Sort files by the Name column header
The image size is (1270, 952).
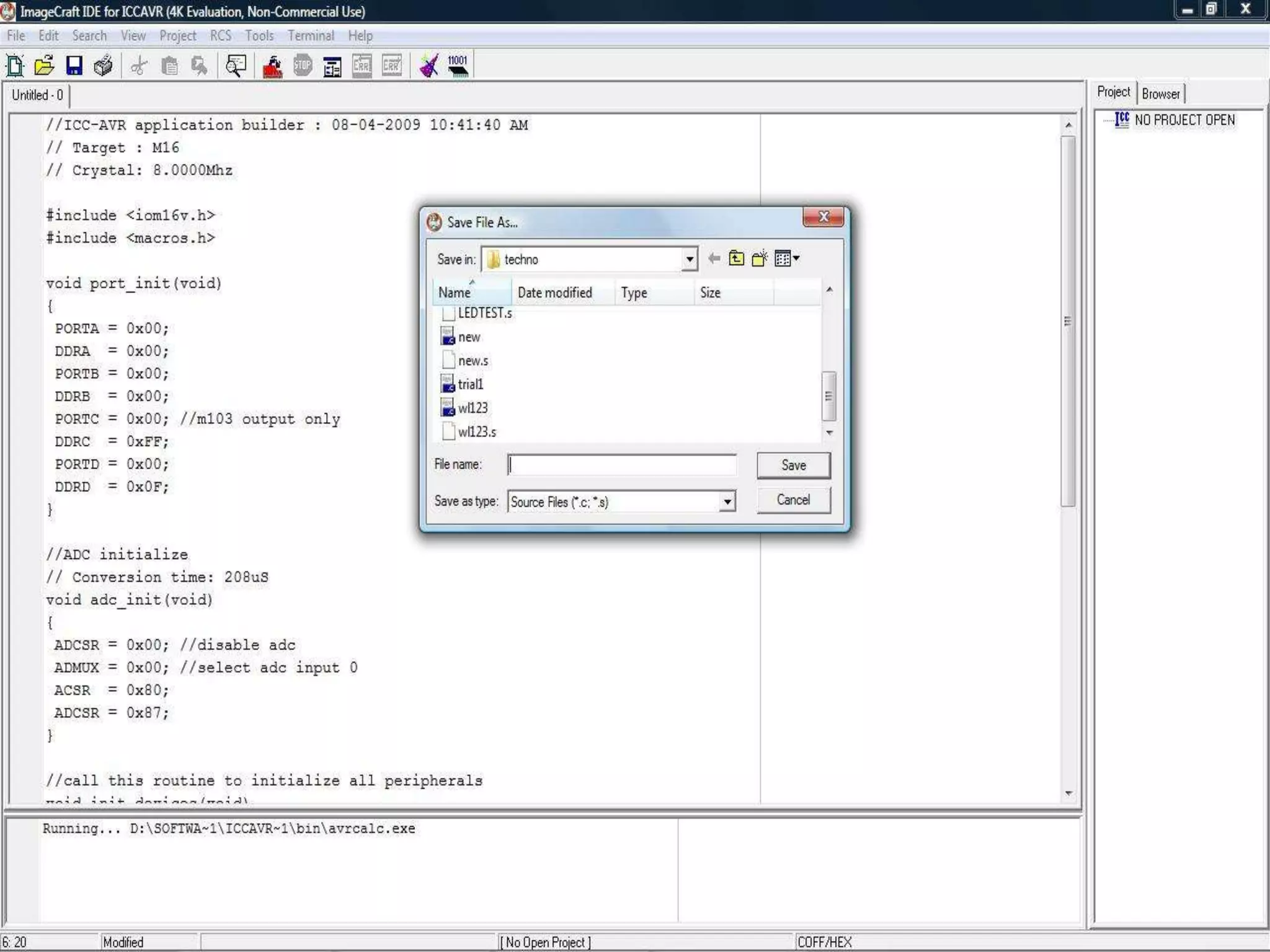point(473,292)
